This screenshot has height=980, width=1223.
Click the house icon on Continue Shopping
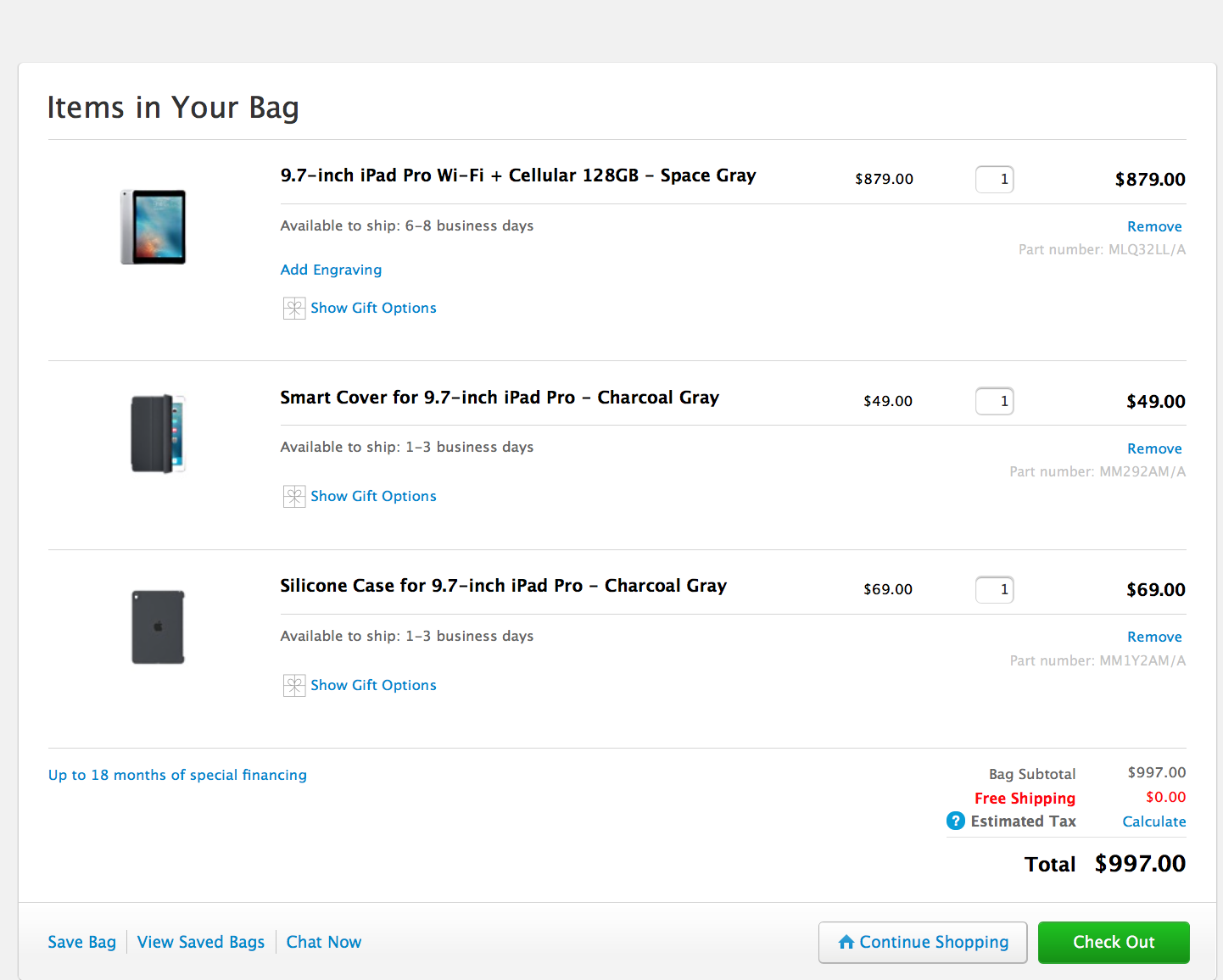click(x=846, y=942)
